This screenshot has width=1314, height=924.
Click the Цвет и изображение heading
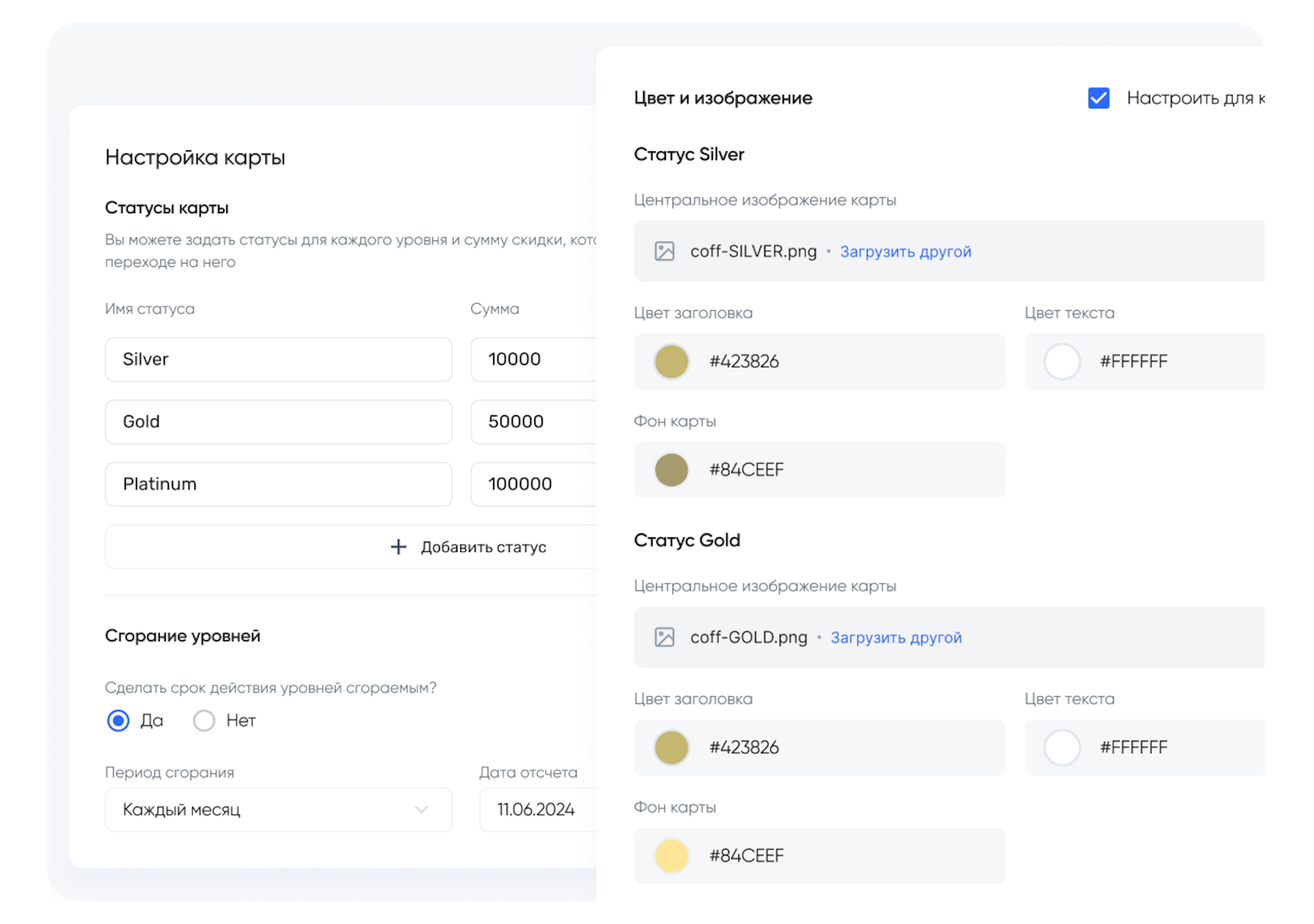[x=723, y=99]
